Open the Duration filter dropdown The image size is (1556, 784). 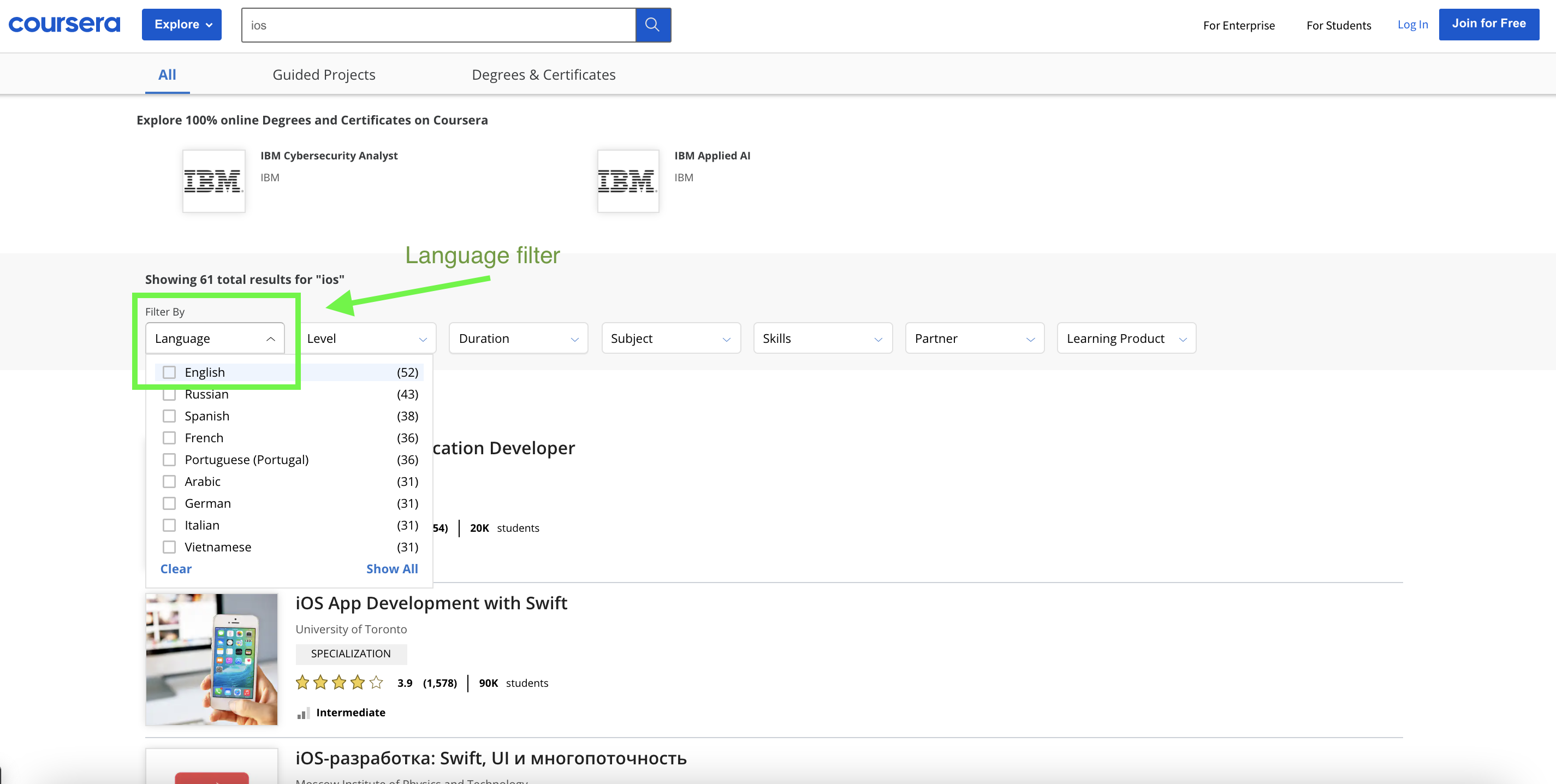coord(518,338)
